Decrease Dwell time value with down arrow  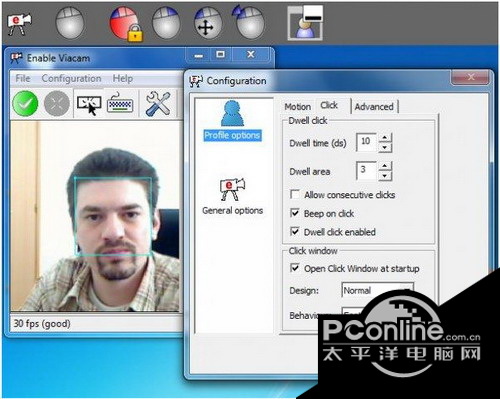tap(385, 147)
